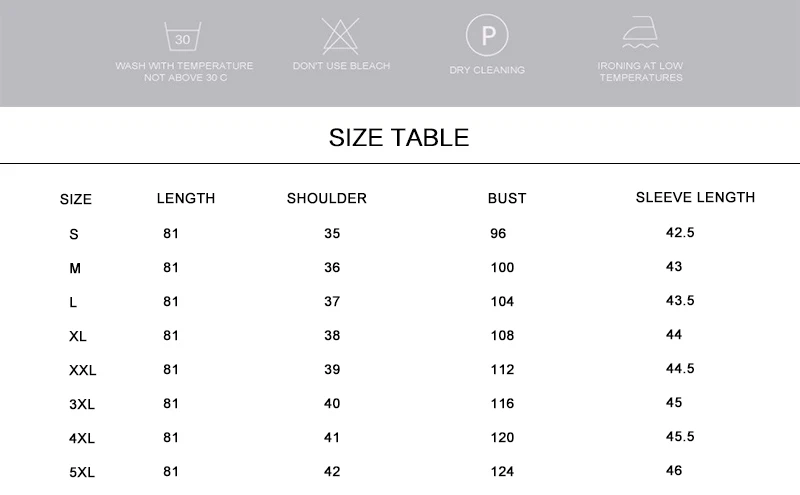This screenshot has height=495, width=800.
Task: Click the 'Dry cleaning' caption
Action: (487, 70)
